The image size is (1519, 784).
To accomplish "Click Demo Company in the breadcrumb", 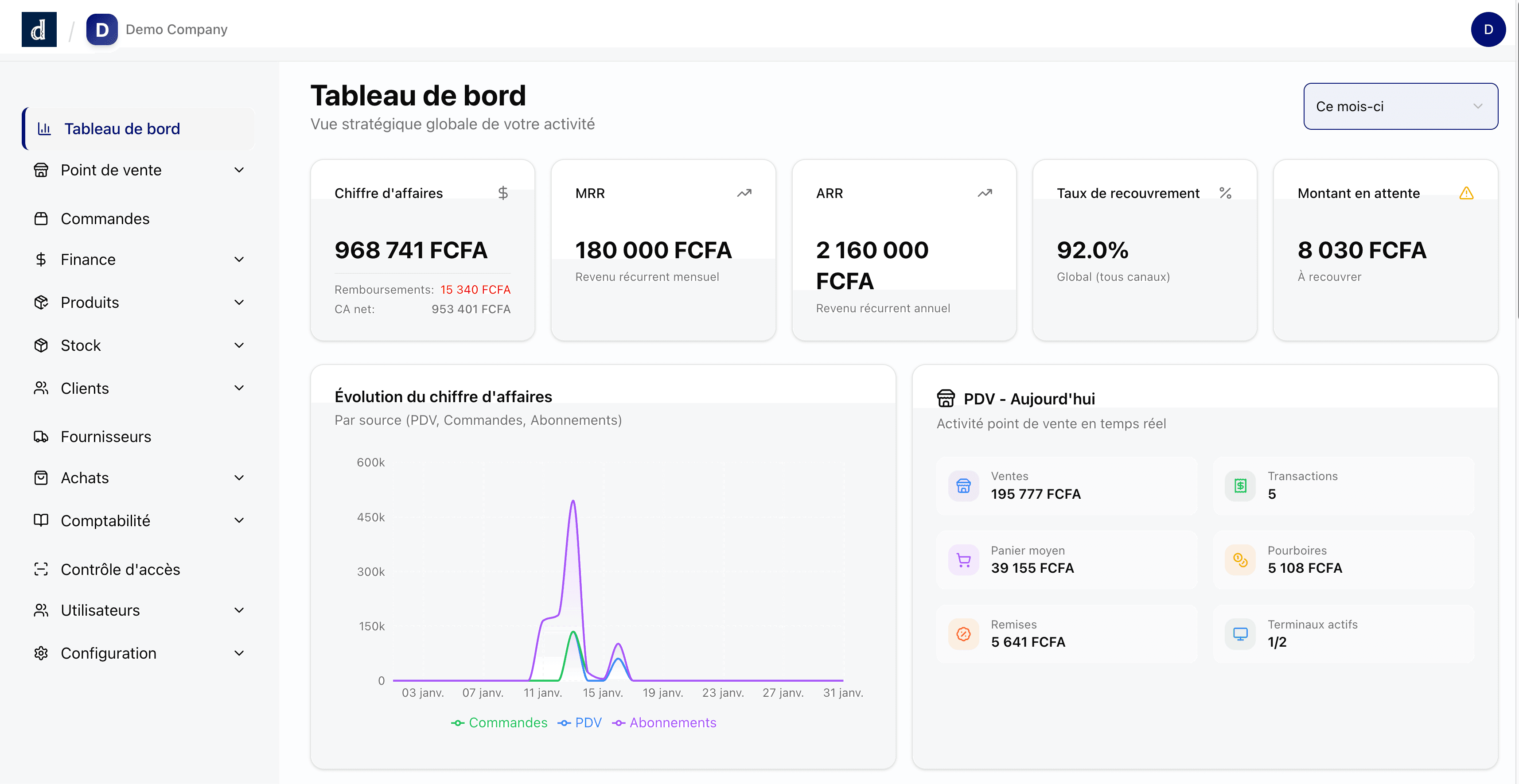I will coord(176,29).
